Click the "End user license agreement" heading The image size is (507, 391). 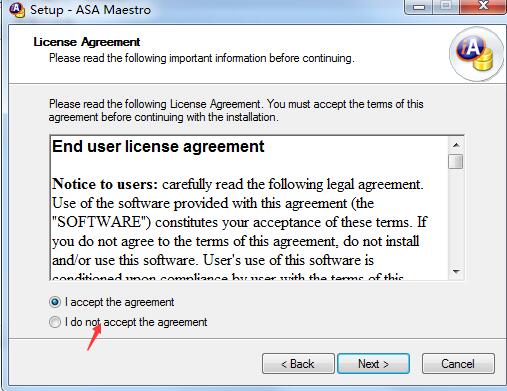point(158,146)
